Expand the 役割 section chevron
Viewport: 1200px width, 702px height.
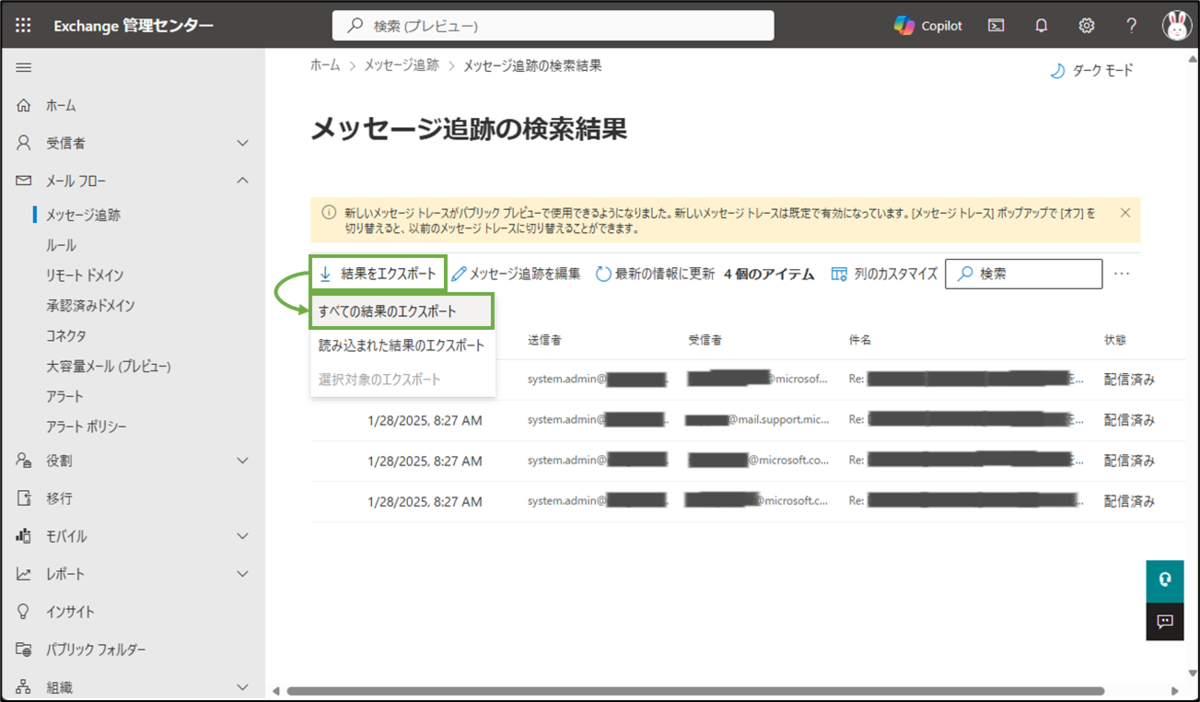click(x=242, y=460)
